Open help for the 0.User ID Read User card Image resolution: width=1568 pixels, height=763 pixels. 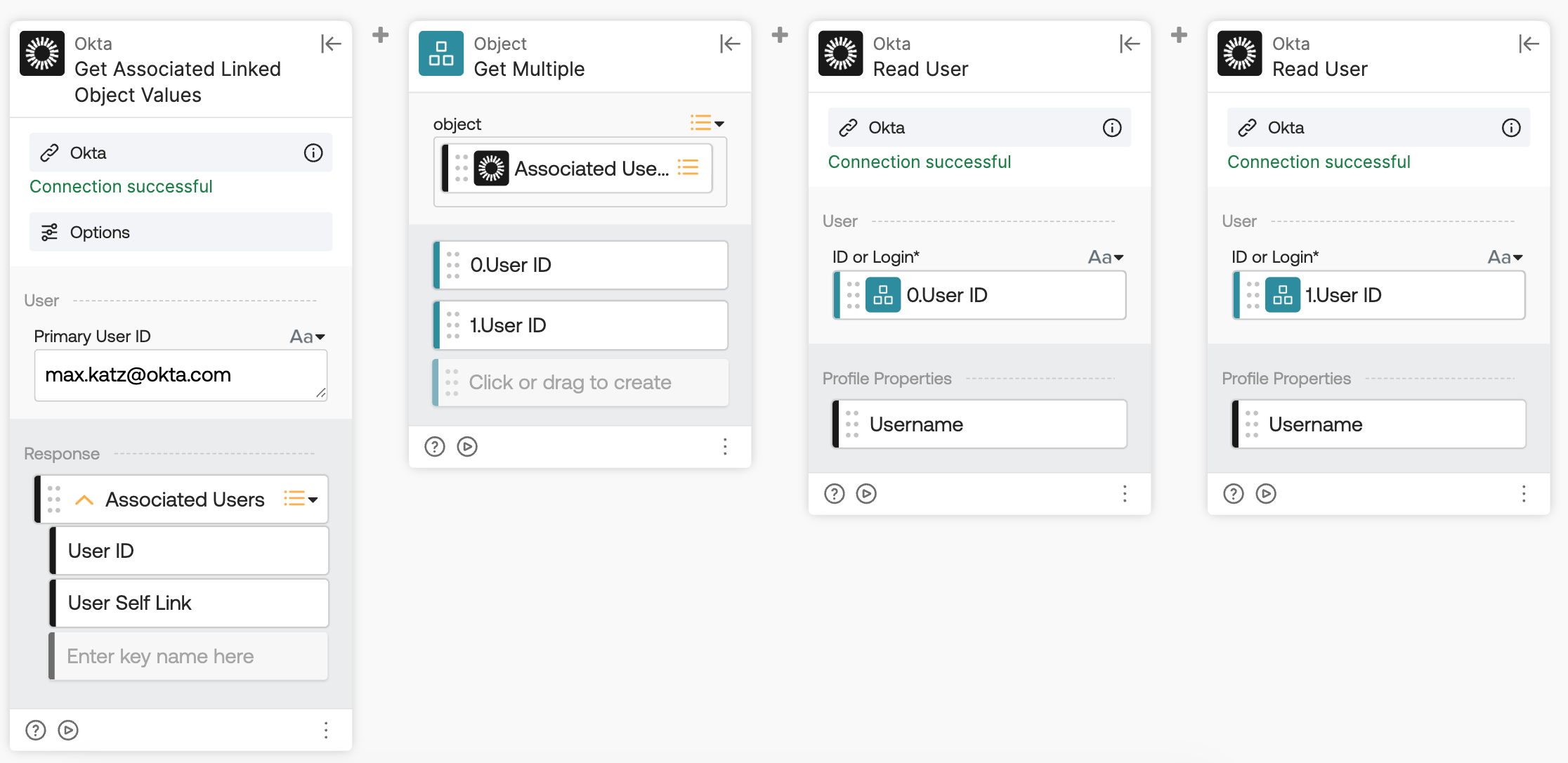point(835,494)
